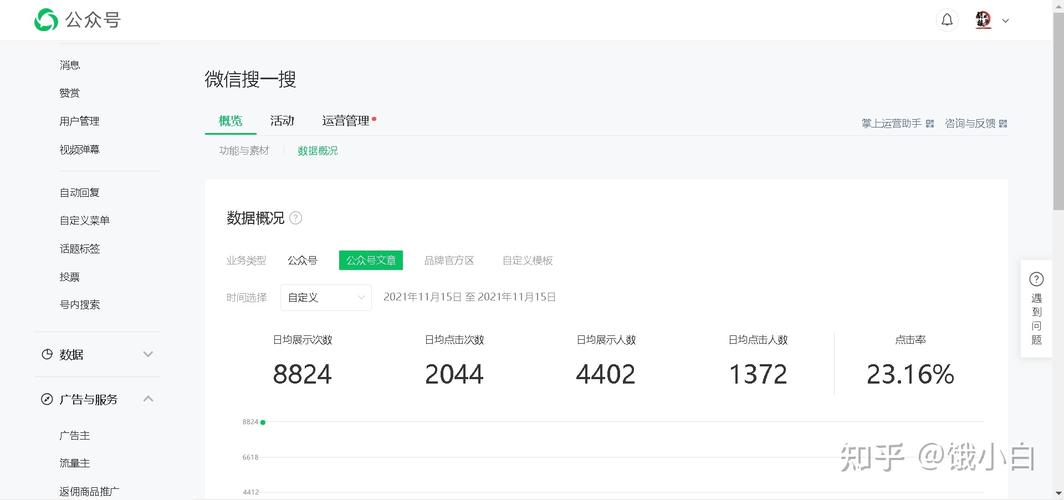
Task: Open the 掌上运营助手 link
Action: pyautogui.click(x=892, y=123)
